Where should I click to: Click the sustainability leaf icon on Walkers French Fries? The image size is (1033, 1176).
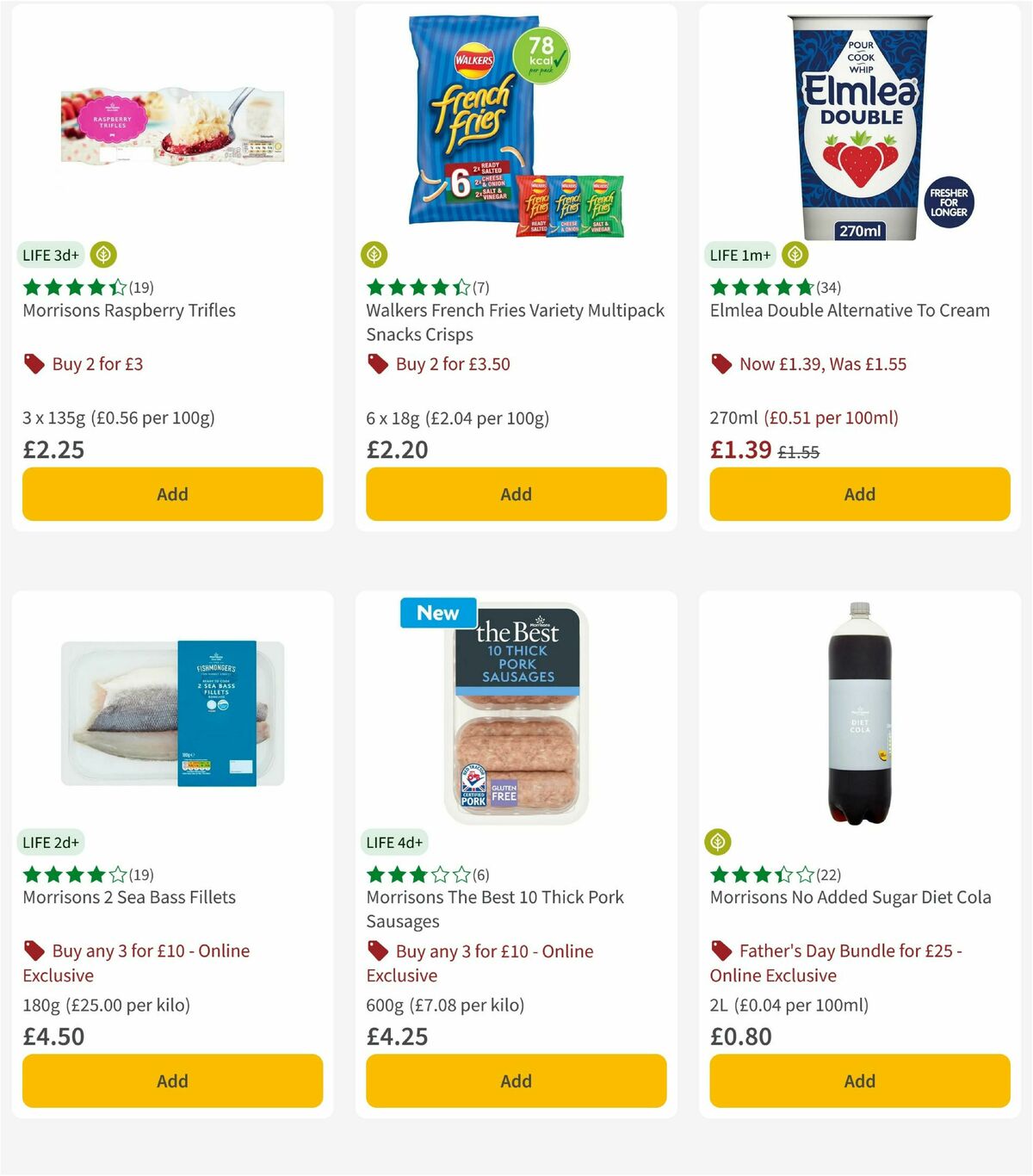pos(374,254)
